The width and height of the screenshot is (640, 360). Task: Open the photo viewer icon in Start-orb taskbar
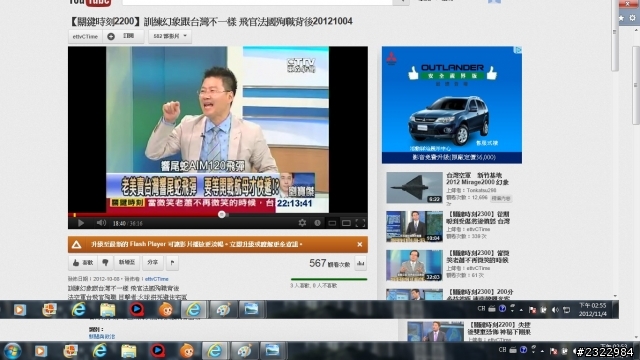pyautogui.click(x=272, y=351)
